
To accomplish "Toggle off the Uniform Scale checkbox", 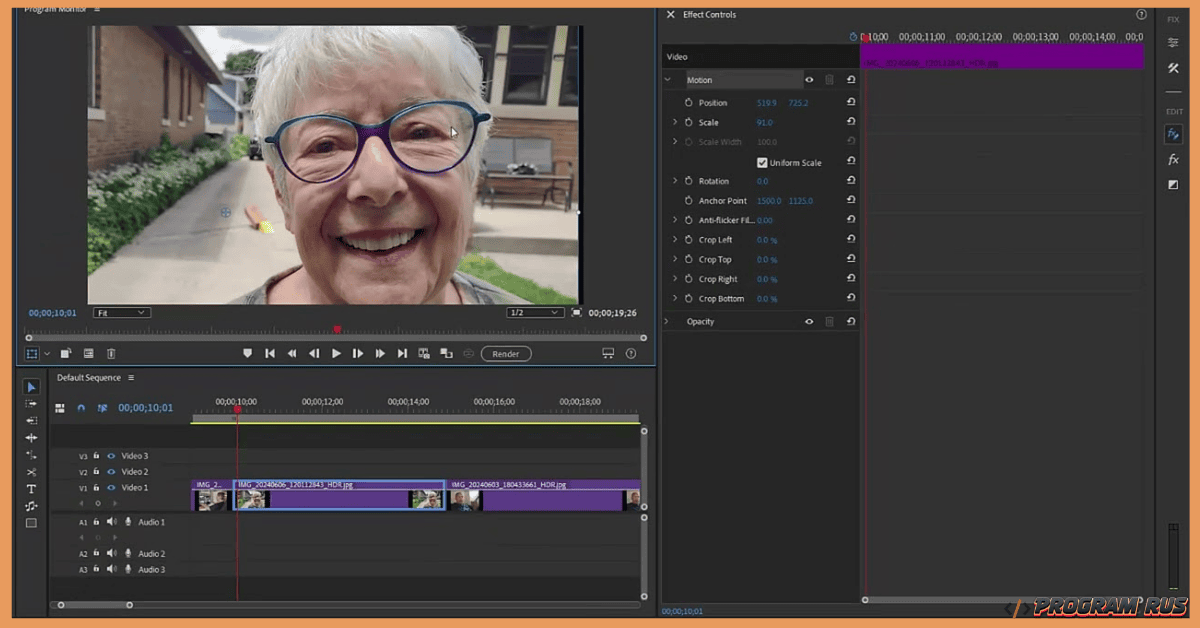I will coord(762,161).
